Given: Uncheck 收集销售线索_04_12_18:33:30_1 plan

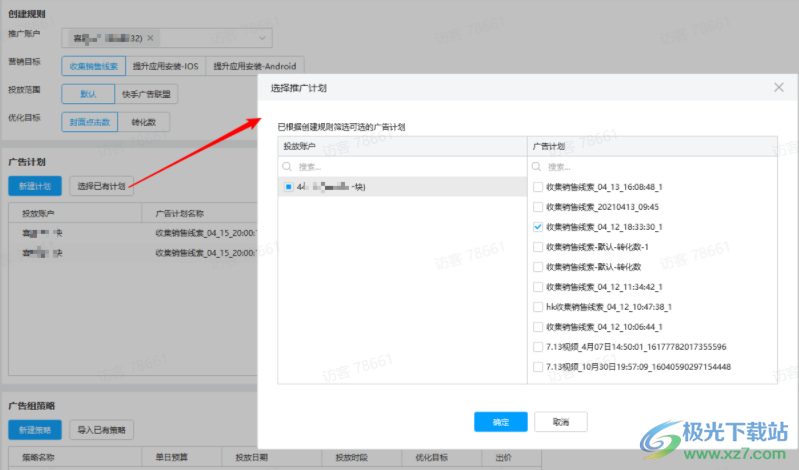Looking at the screenshot, I should click(x=538, y=227).
